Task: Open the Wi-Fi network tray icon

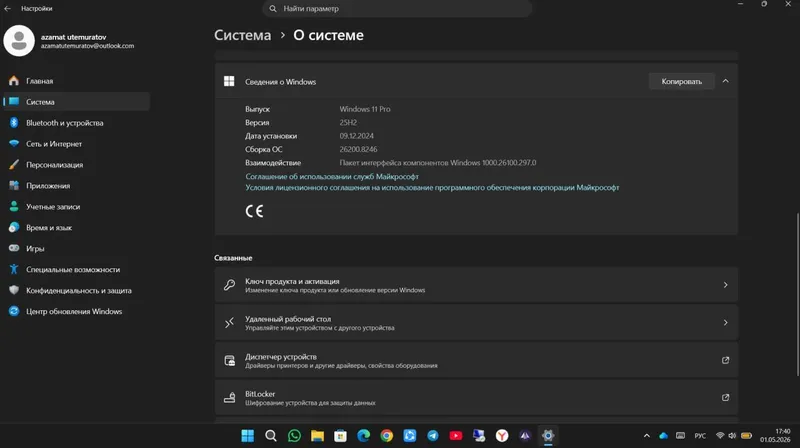Action: click(x=720, y=435)
